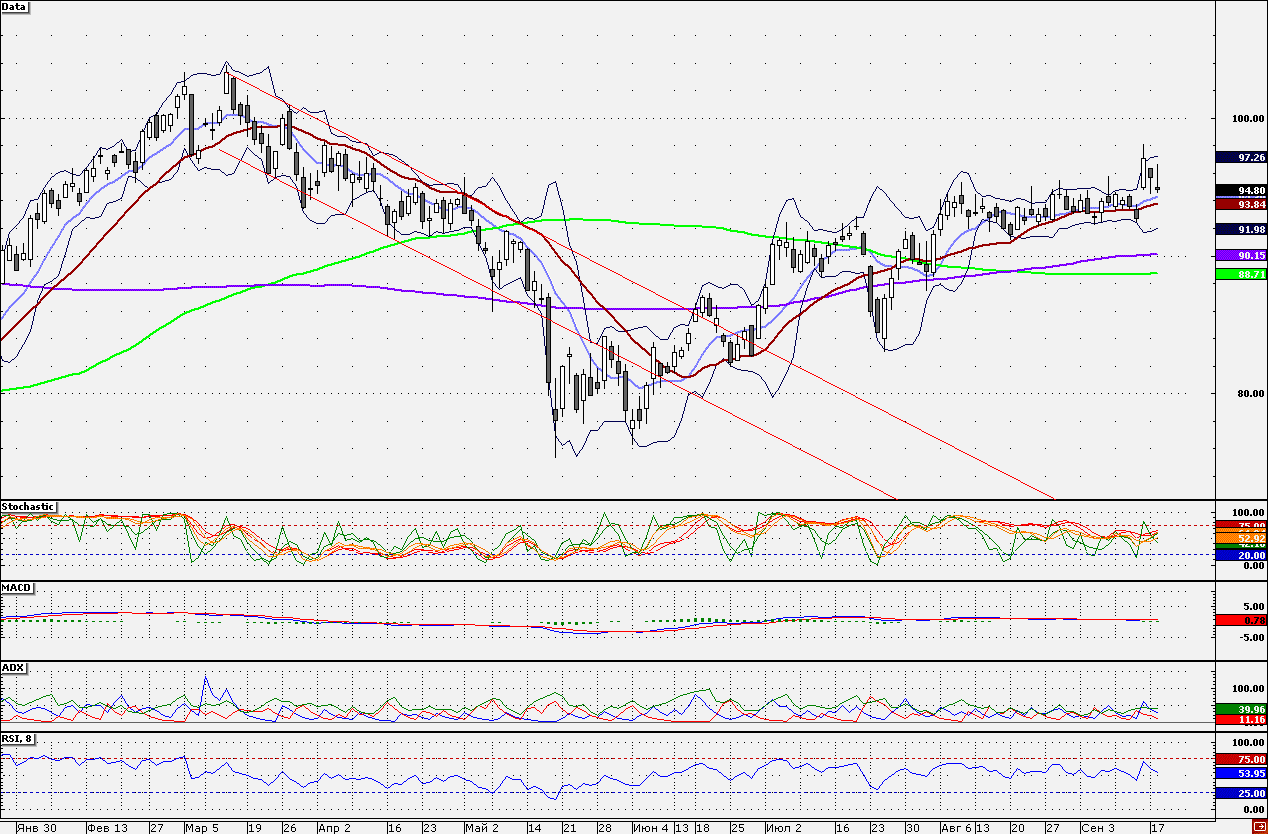Click the 'Мар 5' date on the time axis

202,828
